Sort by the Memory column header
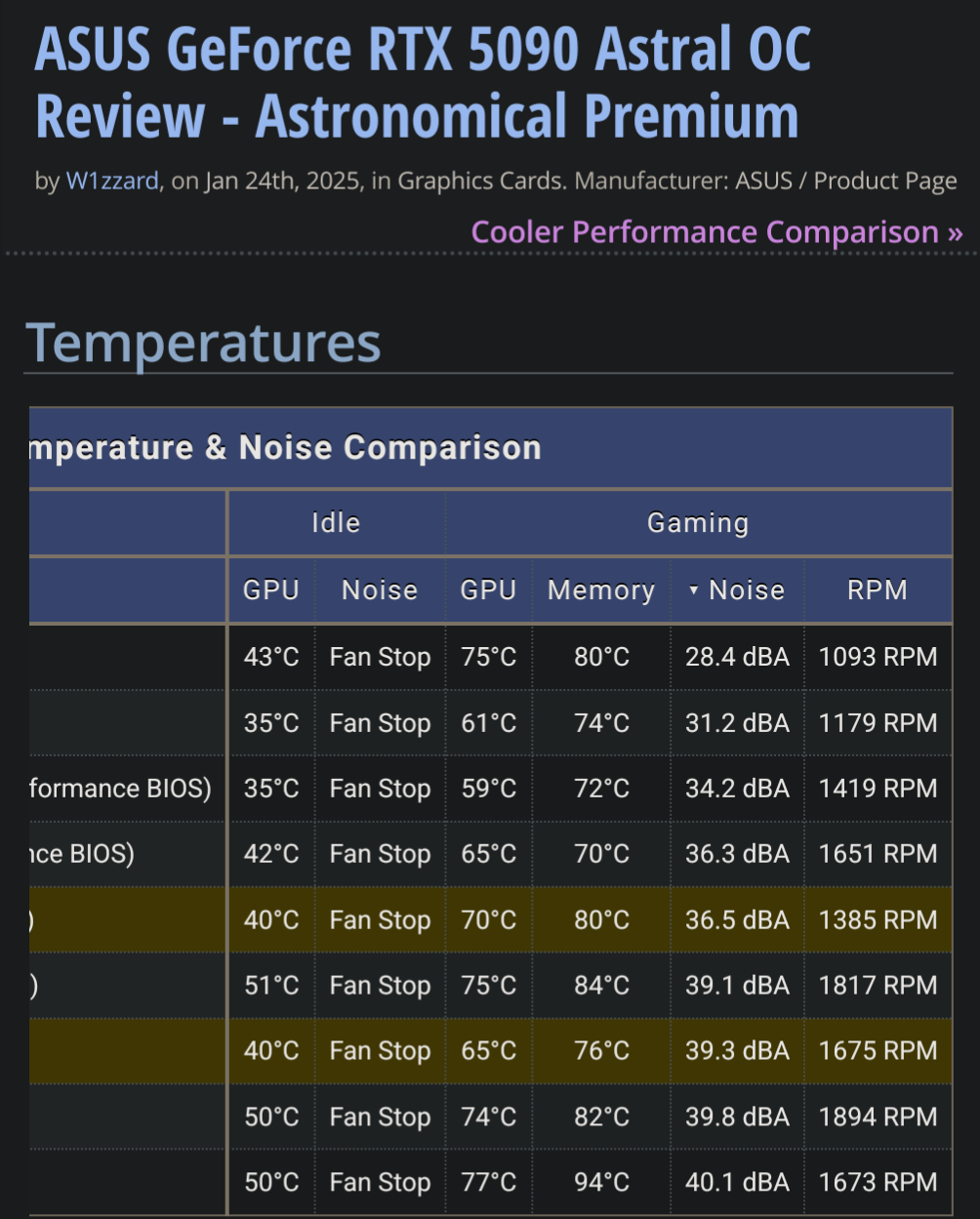 pos(601,590)
